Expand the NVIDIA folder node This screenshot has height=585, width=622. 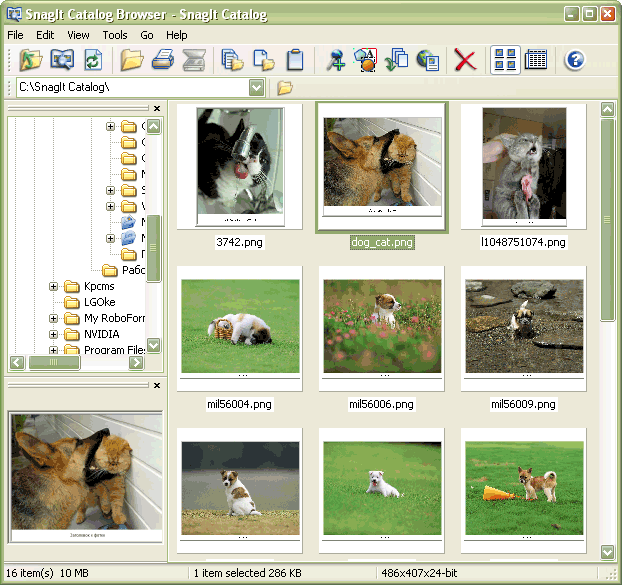[53, 334]
